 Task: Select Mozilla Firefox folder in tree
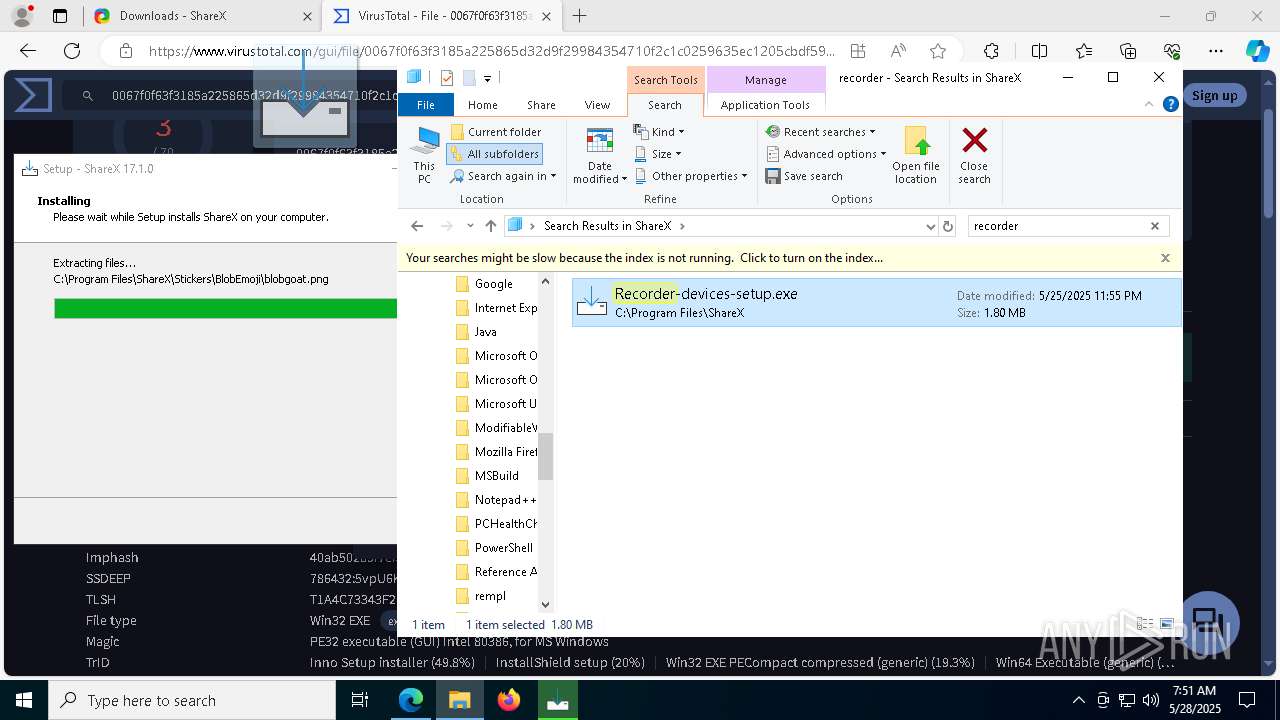pyautogui.click(x=505, y=452)
